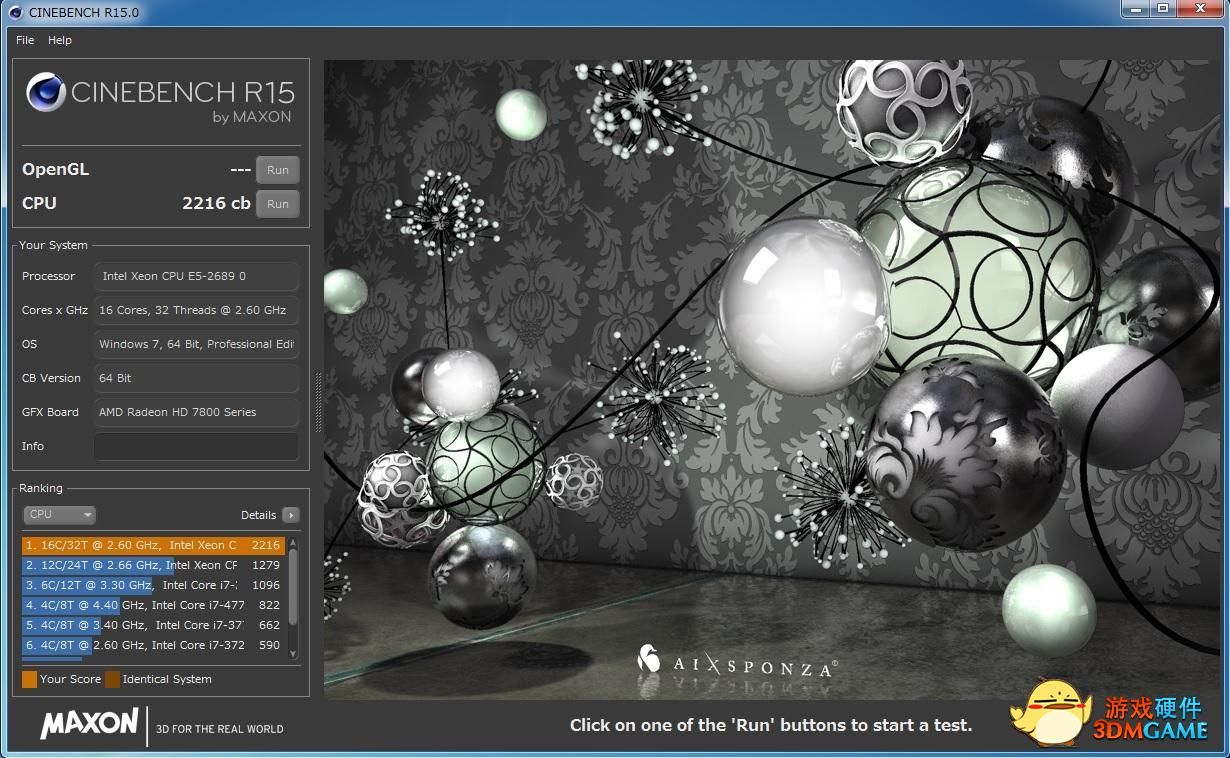
Task: Click the ranking list vertical scrollbar
Action: click(x=293, y=598)
